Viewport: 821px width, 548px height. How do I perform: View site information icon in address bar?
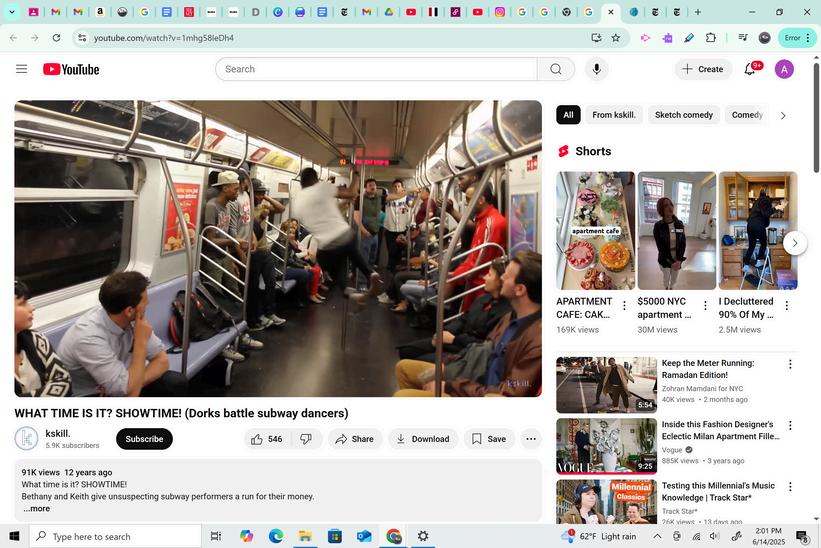pos(82,38)
